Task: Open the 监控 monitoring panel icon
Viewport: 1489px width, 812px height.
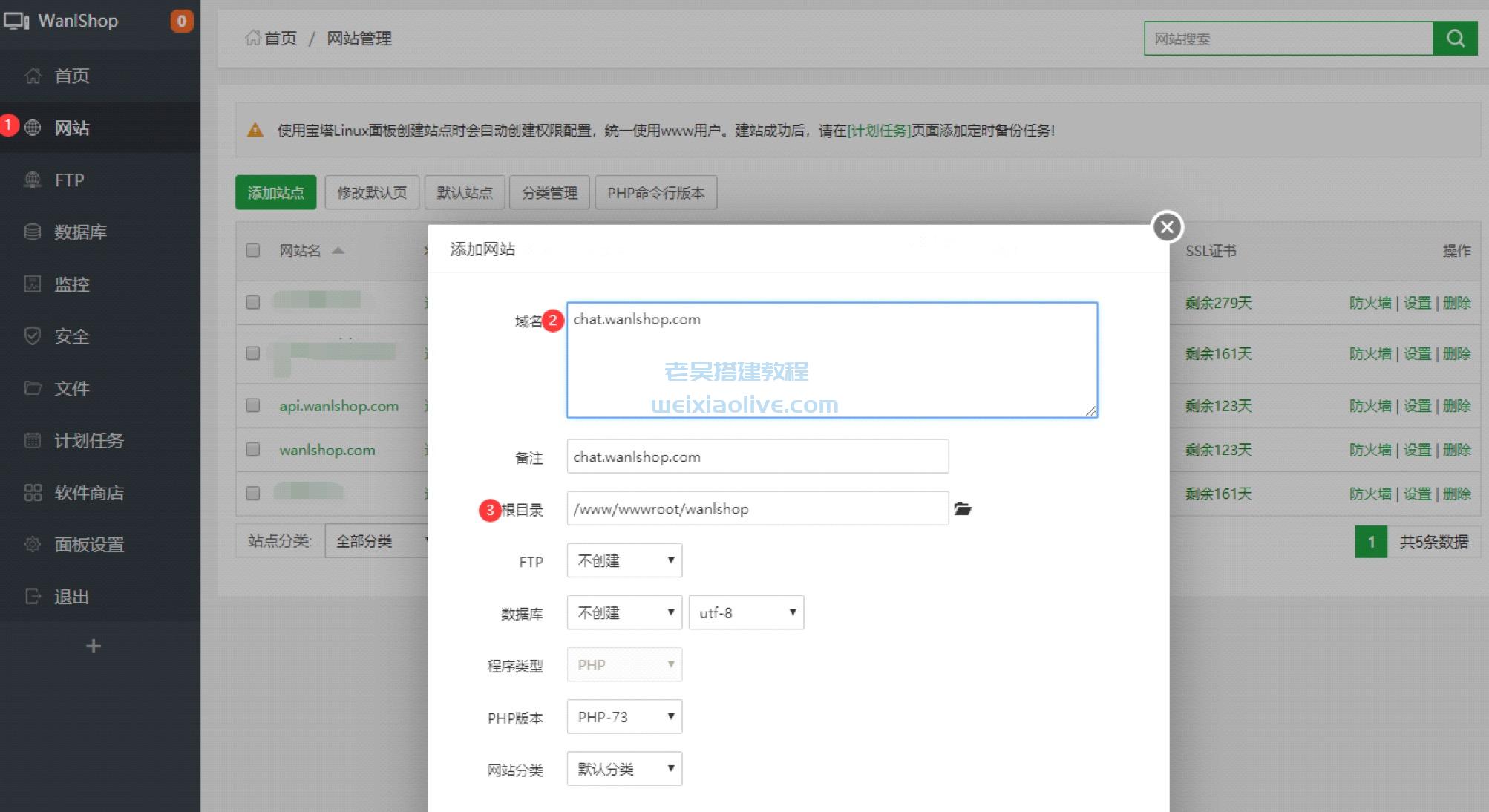Action: pyautogui.click(x=33, y=284)
